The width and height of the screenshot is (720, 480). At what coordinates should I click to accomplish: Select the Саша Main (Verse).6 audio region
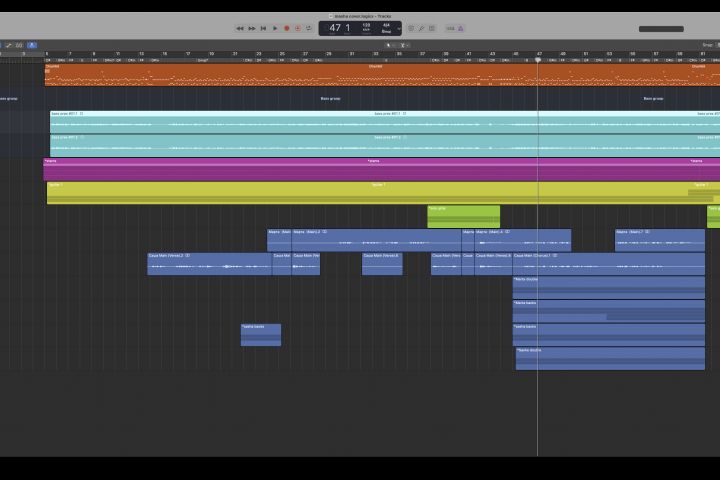click(x=382, y=264)
